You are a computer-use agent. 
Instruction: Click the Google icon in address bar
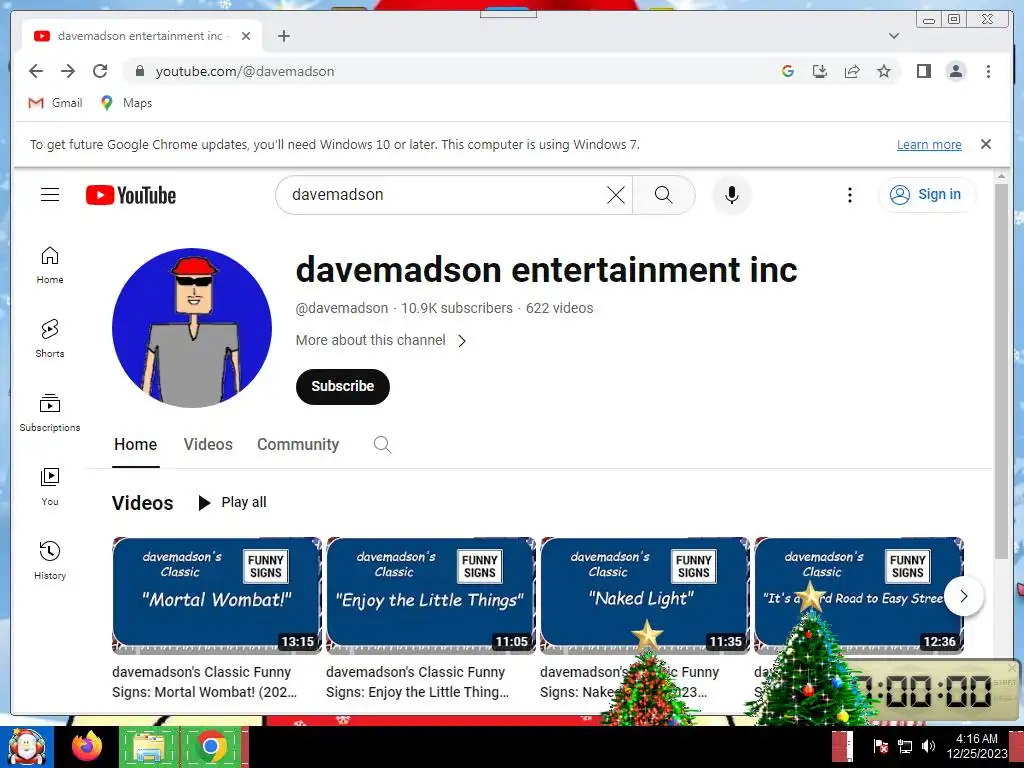point(788,71)
